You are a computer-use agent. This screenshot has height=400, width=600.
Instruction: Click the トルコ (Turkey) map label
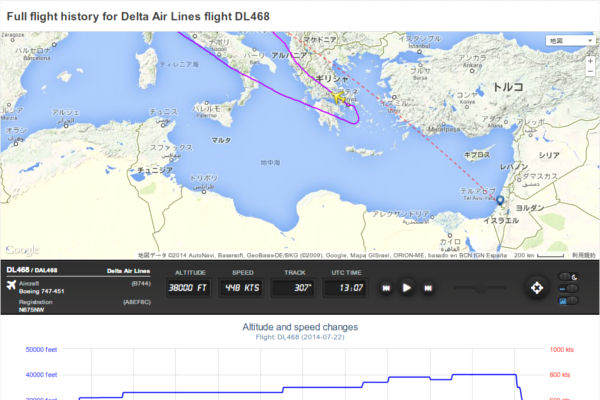point(508,87)
